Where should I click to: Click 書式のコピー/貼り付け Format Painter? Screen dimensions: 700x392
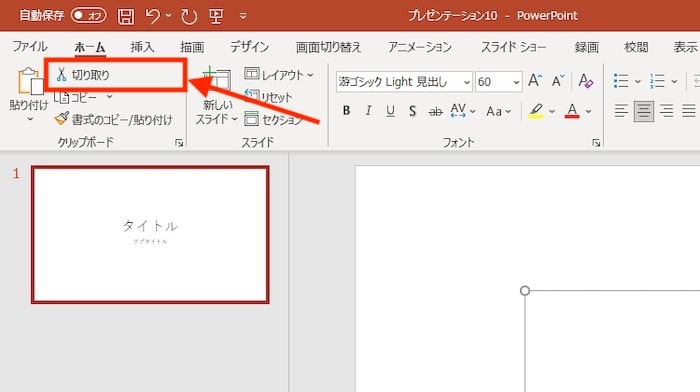(x=113, y=119)
